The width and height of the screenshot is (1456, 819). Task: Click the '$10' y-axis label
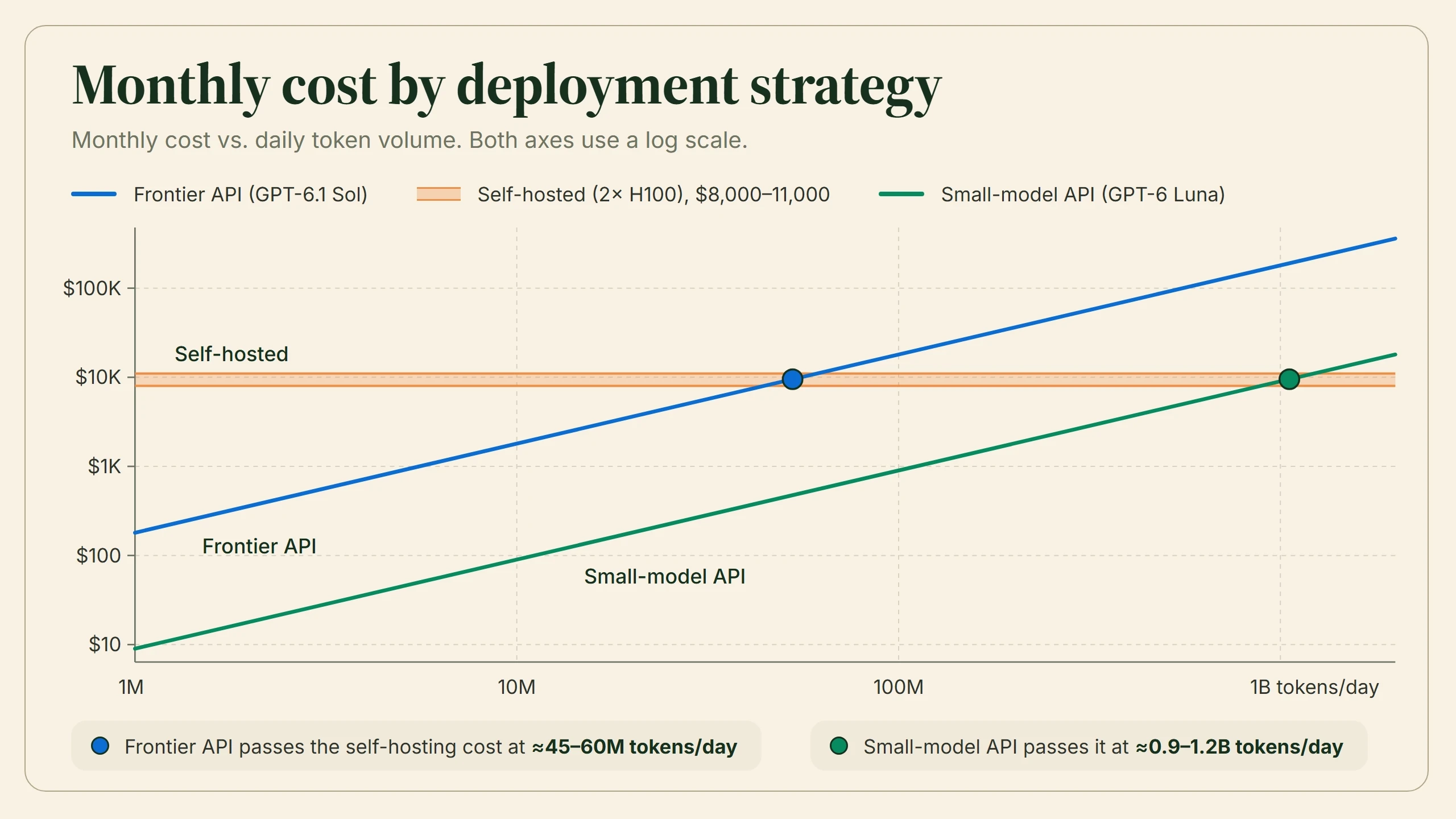pyautogui.click(x=105, y=644)
